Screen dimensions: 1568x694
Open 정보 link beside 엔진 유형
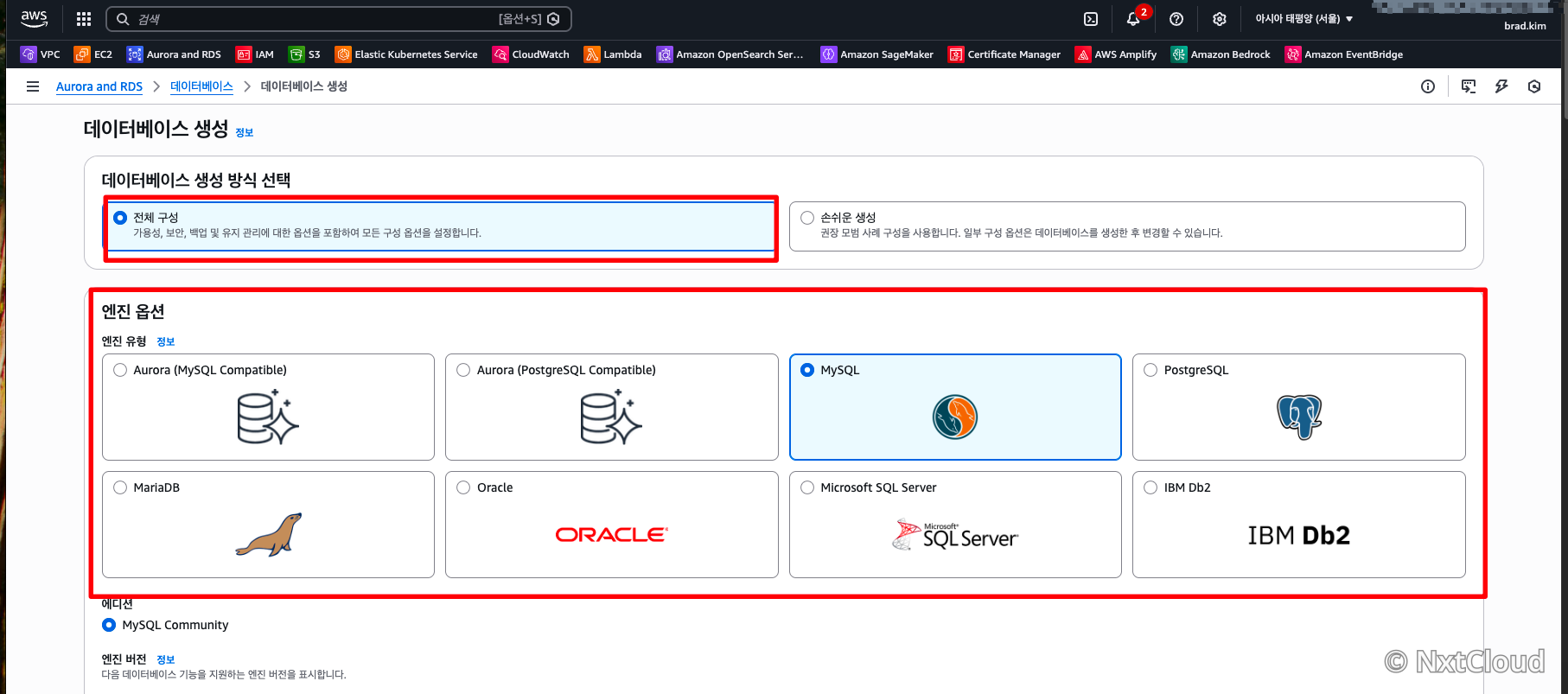pos(166,341)
